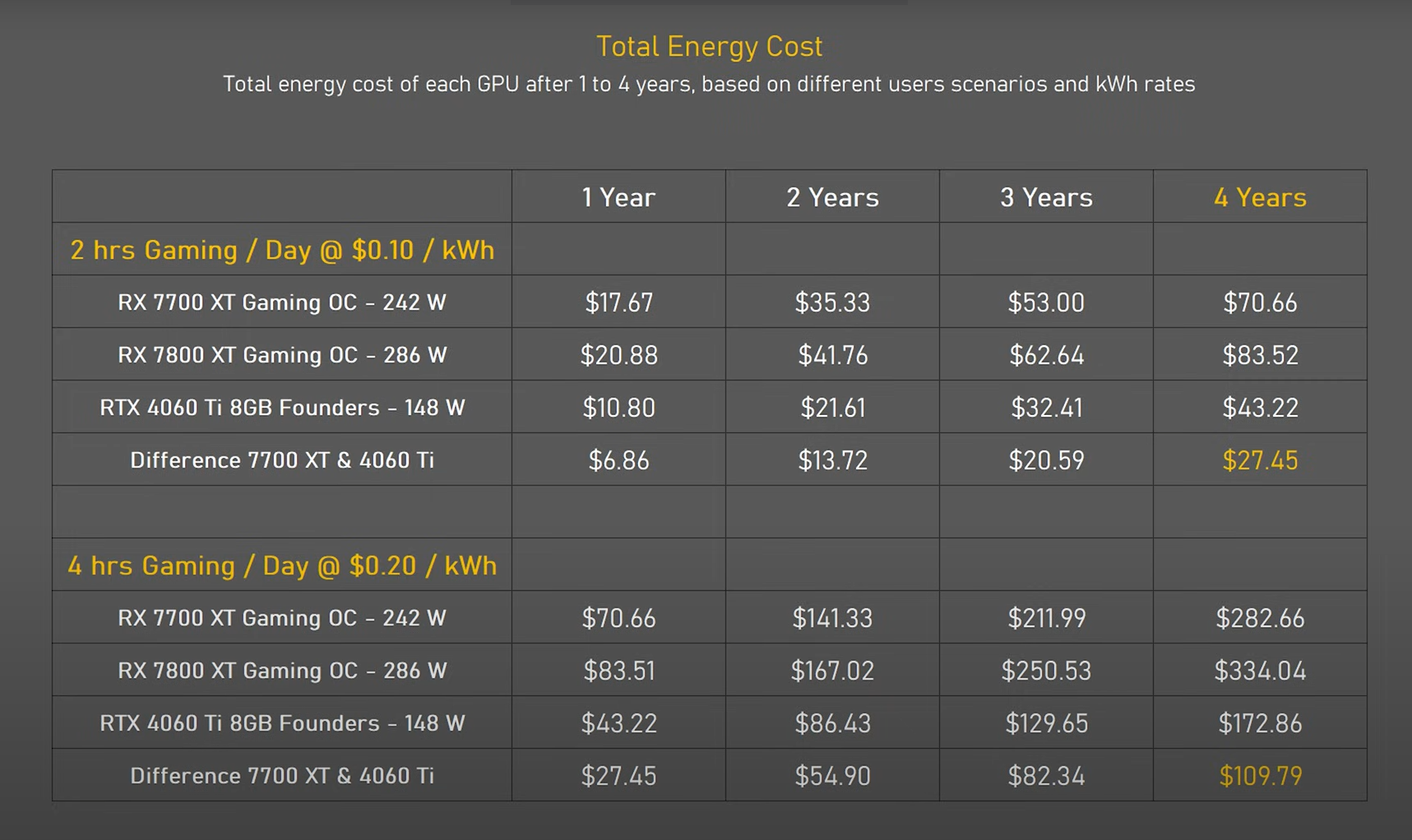Screen dimensions: 1412x840
Task: Click the $53.00 cell
Action: (1046, 302)
